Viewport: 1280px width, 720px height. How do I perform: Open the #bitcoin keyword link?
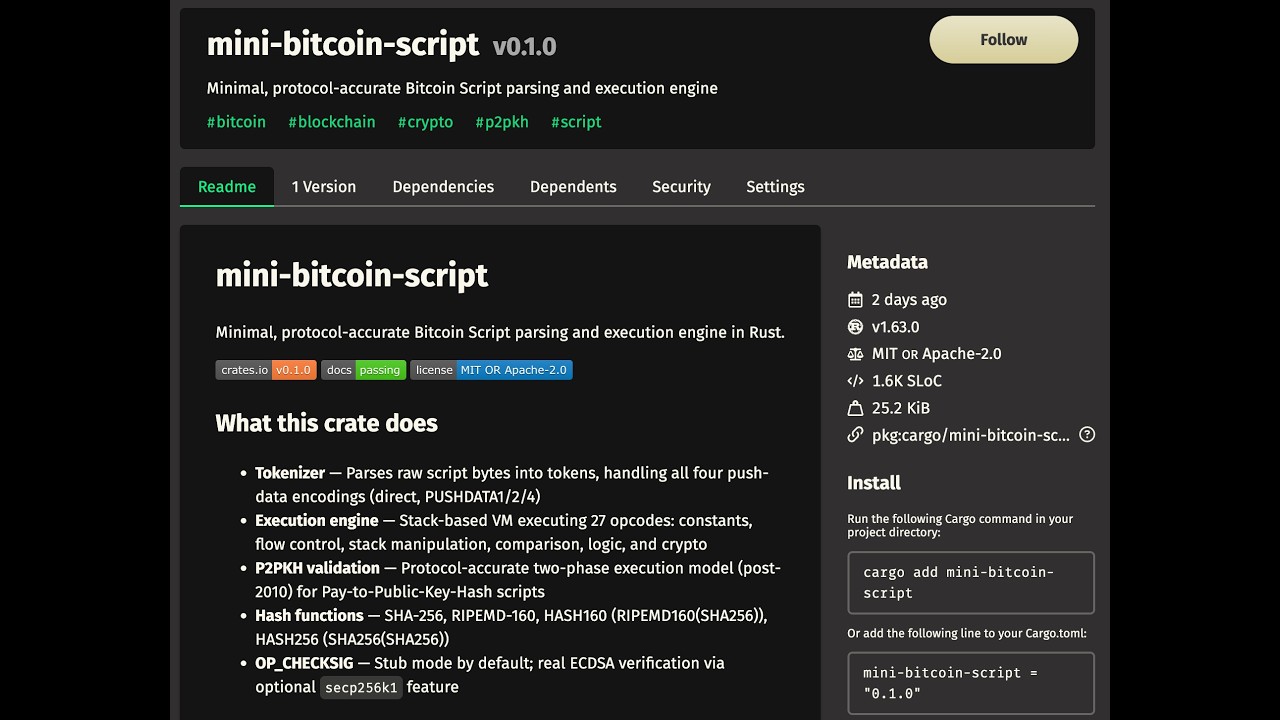(x=236, y=122)
